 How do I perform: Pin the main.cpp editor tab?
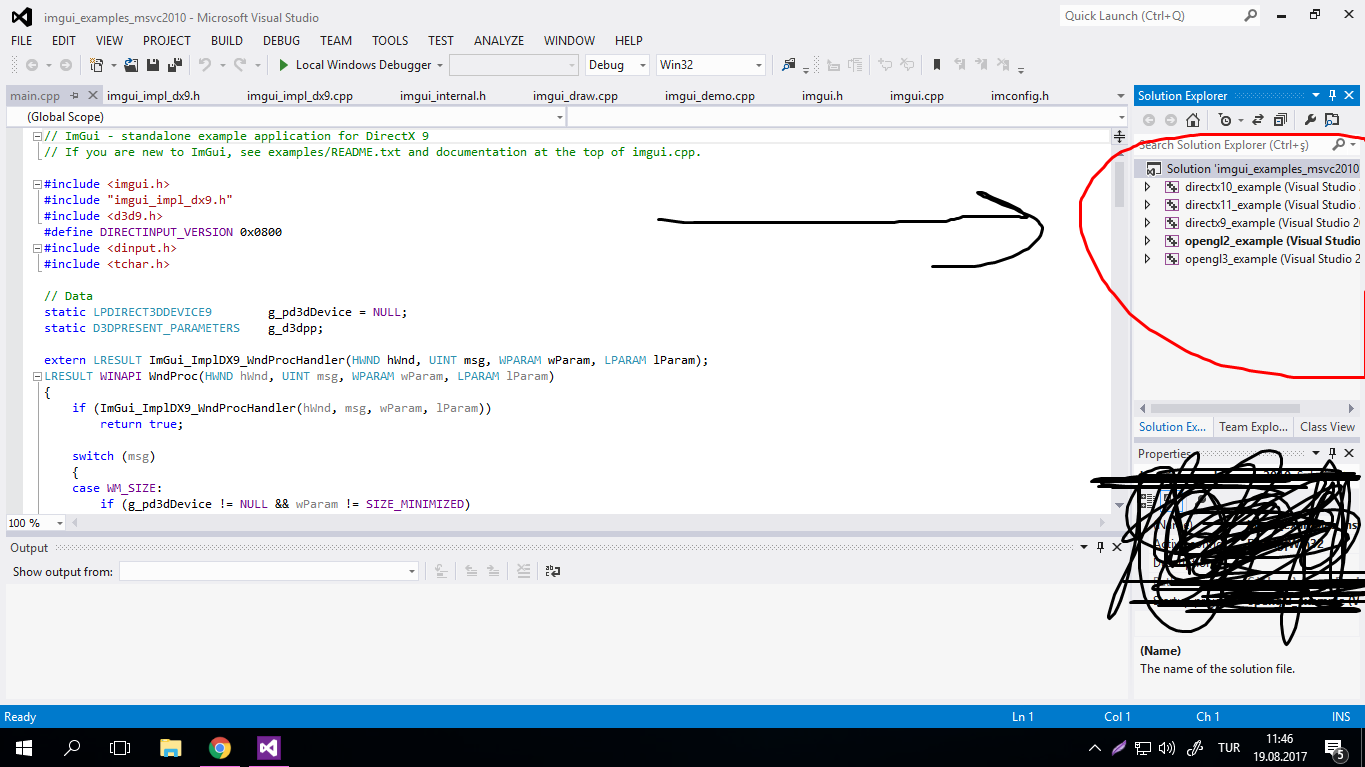pyautogui.click(x=76, y=96)
